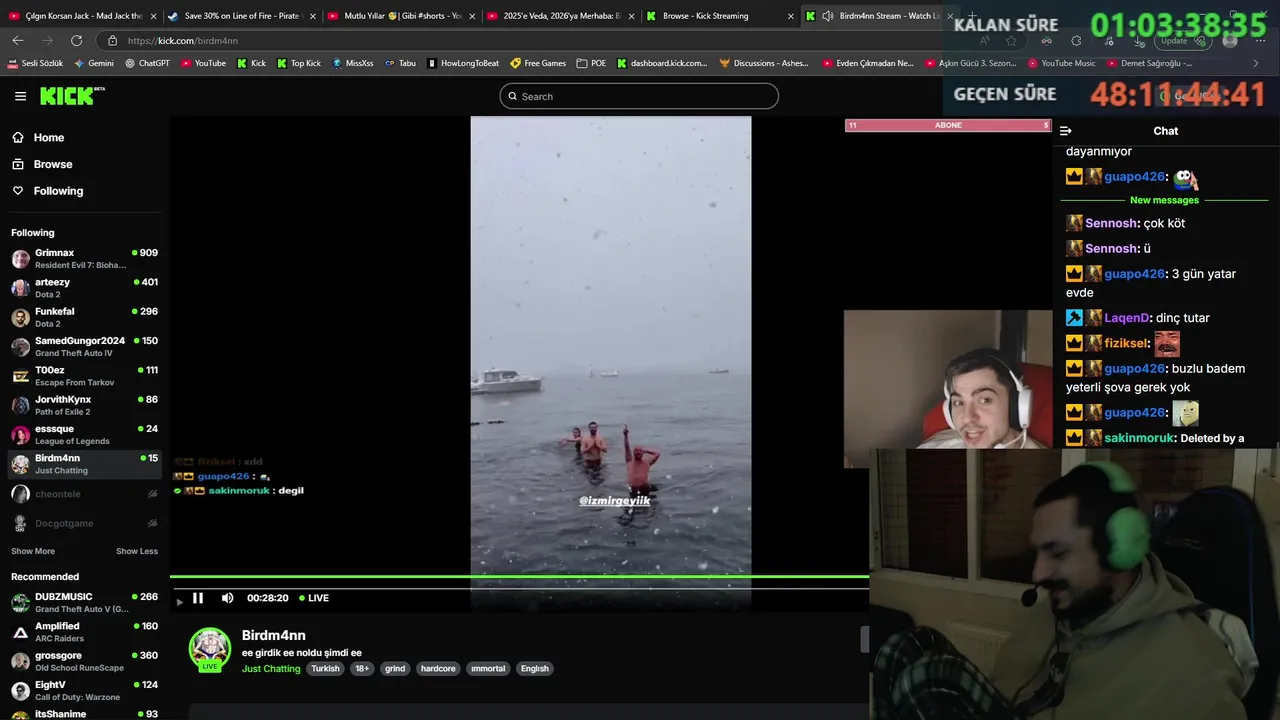Select the English tag
The width and height of the screenshot is (1280, 720).
[535, 669]
